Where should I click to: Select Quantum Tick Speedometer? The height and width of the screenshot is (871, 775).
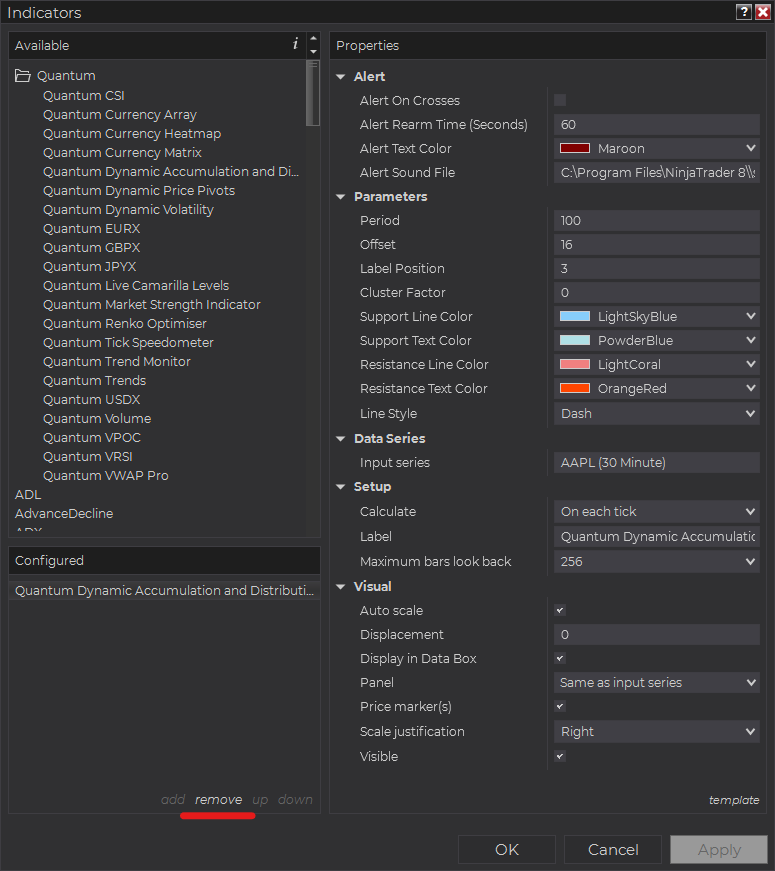click(x=128, y=342)
